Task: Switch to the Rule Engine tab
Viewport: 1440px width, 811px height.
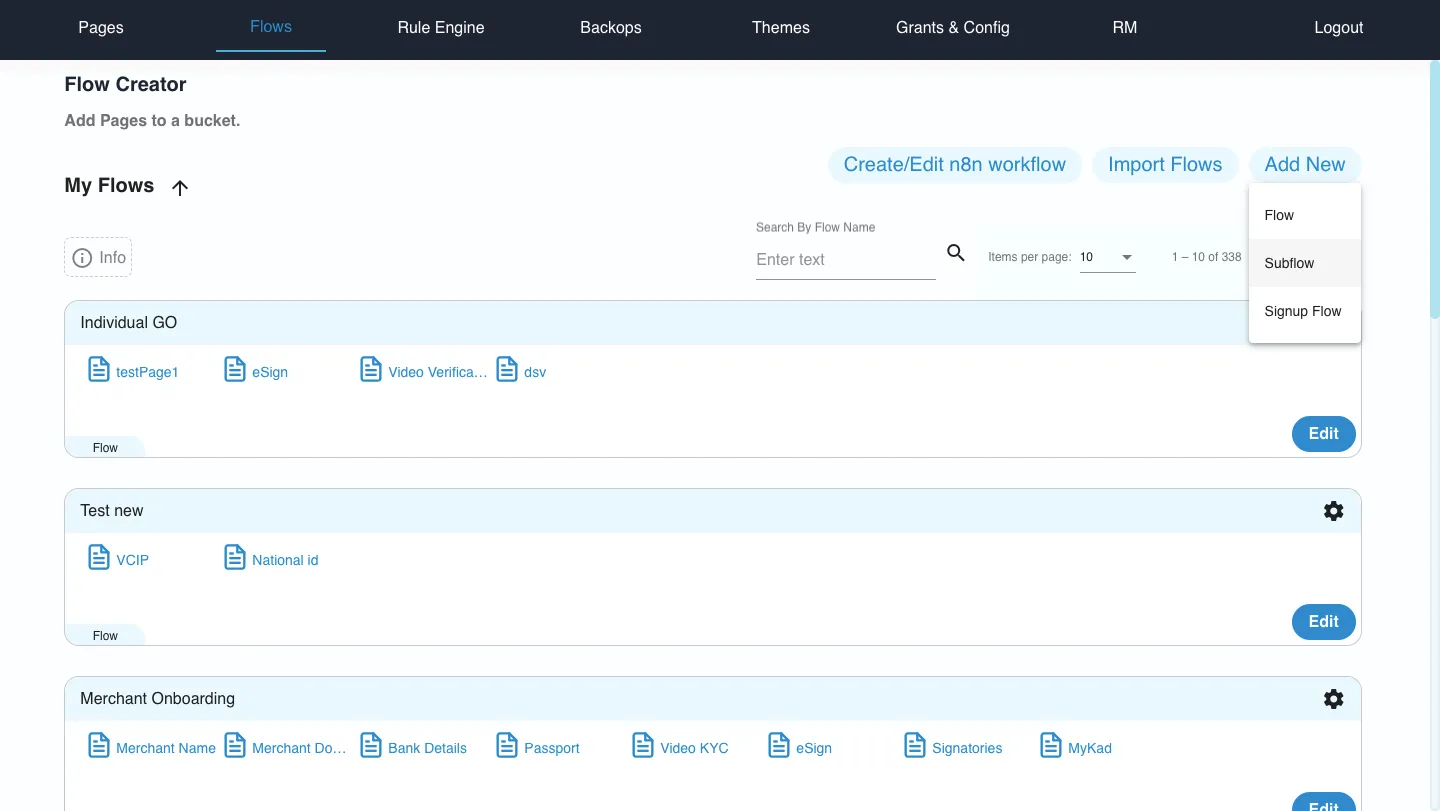Action: (x=441, y=27)
